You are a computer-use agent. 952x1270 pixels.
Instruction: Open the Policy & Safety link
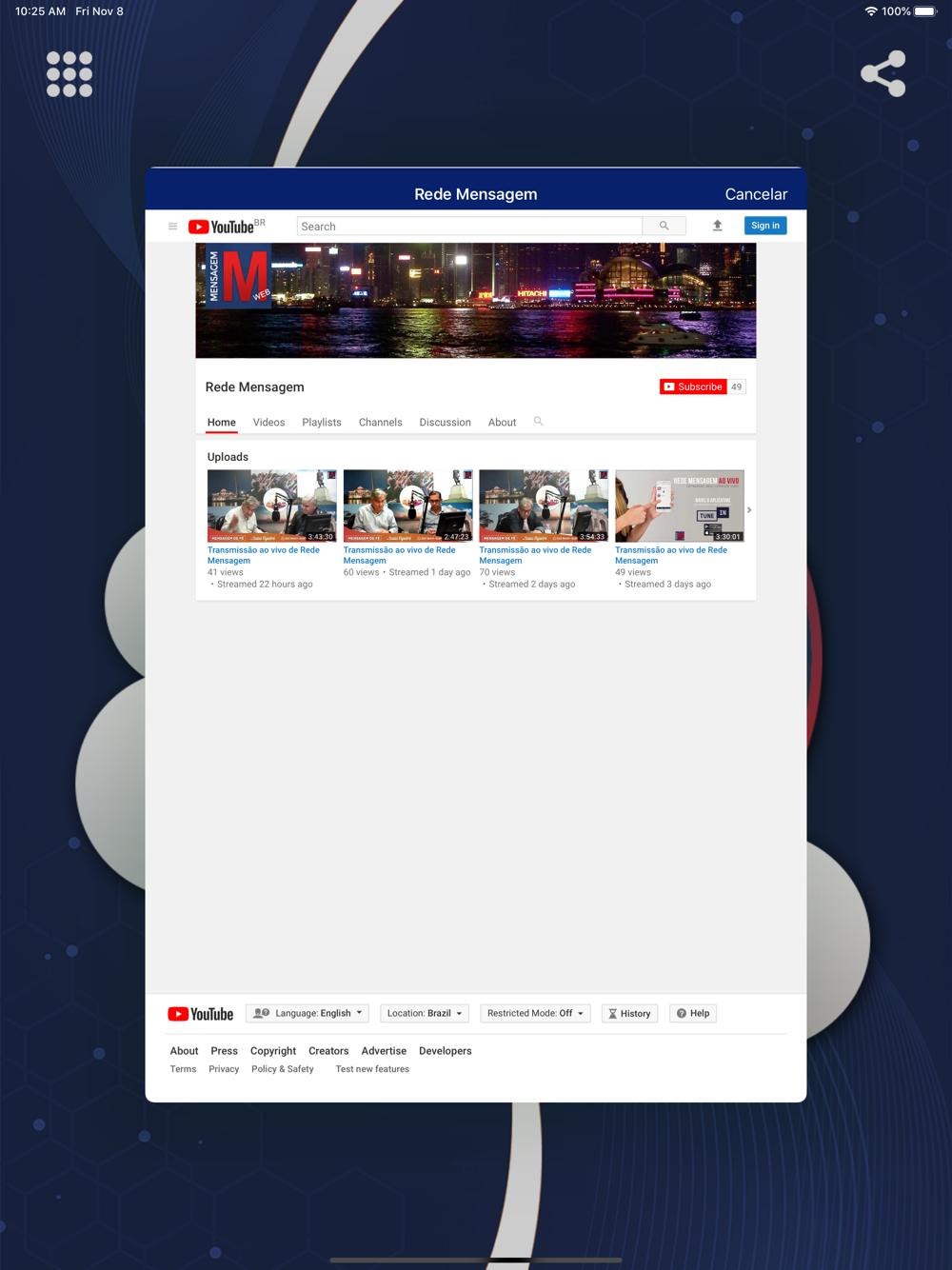283,1069
